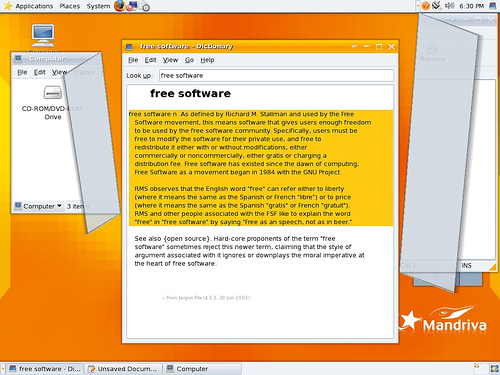Switch to "free software - Di..." taskbar button
Screen dimensions: 500x375
coord(45,369)
